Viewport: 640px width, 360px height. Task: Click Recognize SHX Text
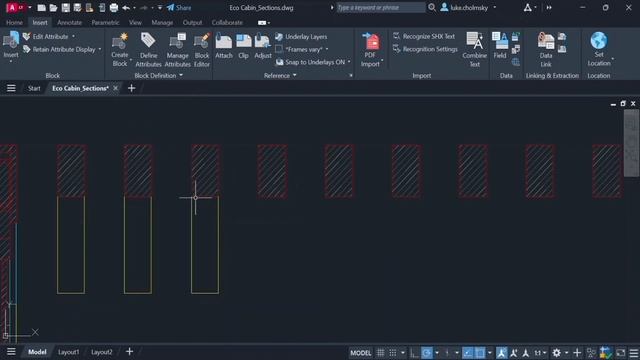pos(424,36)
